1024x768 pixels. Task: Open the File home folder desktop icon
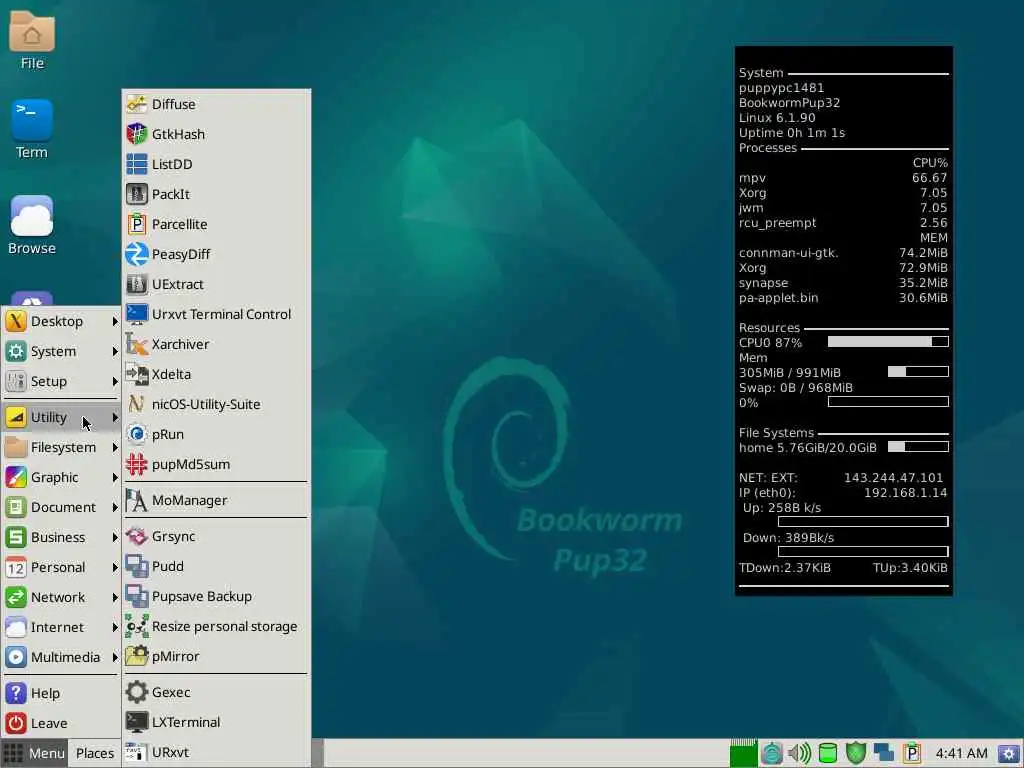tap(31, 40)
